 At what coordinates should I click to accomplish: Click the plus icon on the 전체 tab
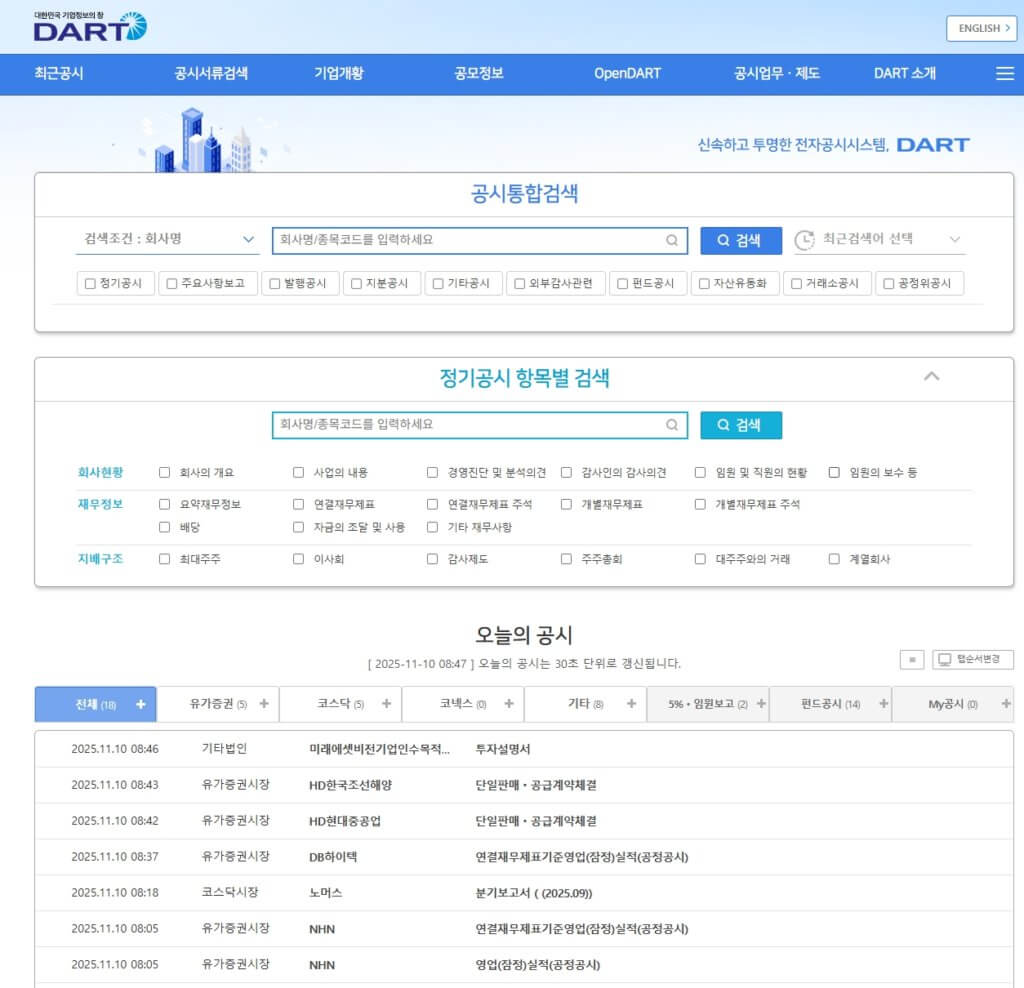tap(140, 704)
